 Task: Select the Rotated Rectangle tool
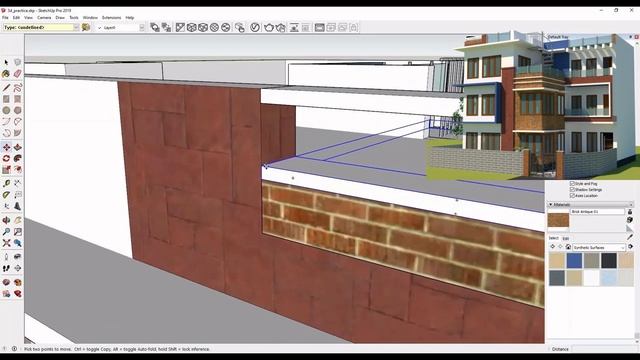pos(18,99)
